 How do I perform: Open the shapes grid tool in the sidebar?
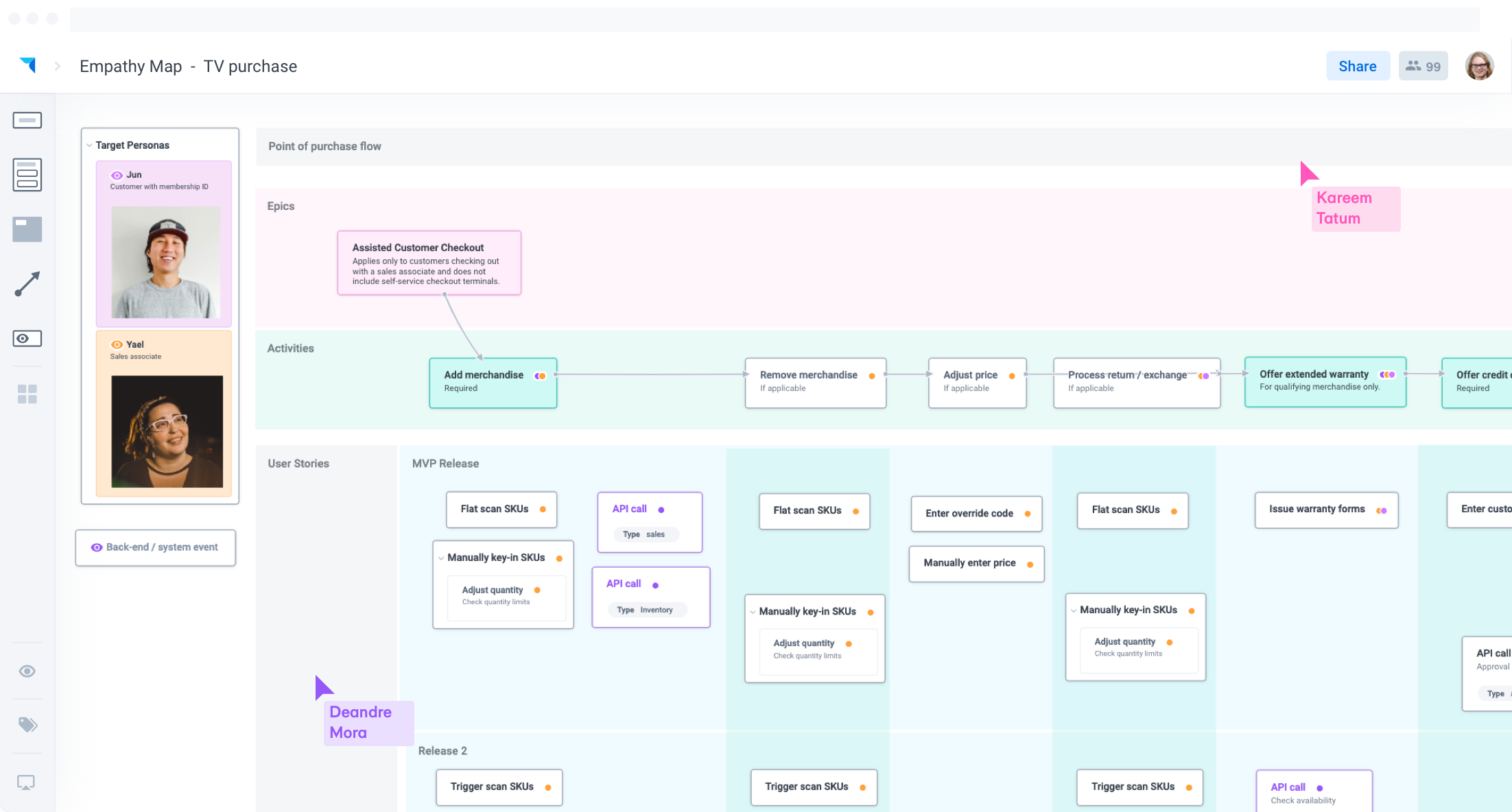click(x=27, y=393)
